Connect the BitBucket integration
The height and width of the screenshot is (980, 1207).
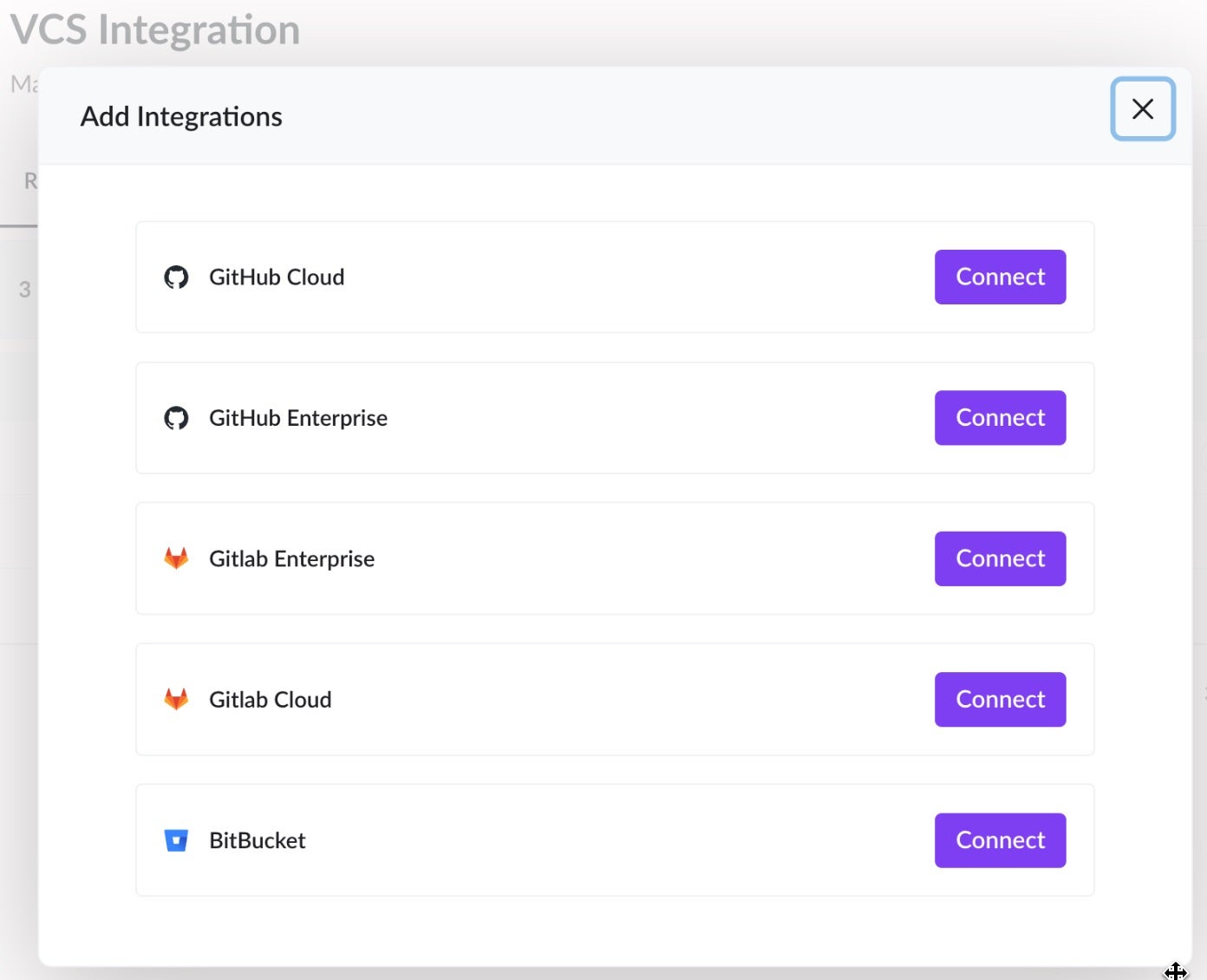(1000, 840)
